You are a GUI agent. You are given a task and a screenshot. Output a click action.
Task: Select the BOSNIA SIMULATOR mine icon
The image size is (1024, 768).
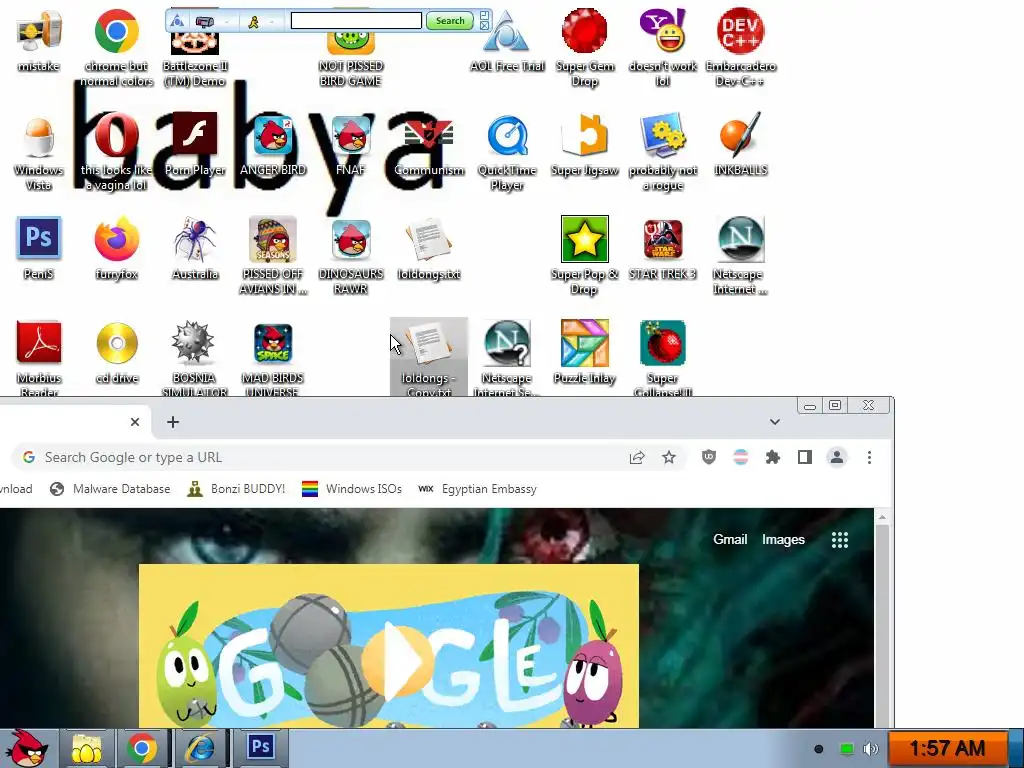coord(195,358)
